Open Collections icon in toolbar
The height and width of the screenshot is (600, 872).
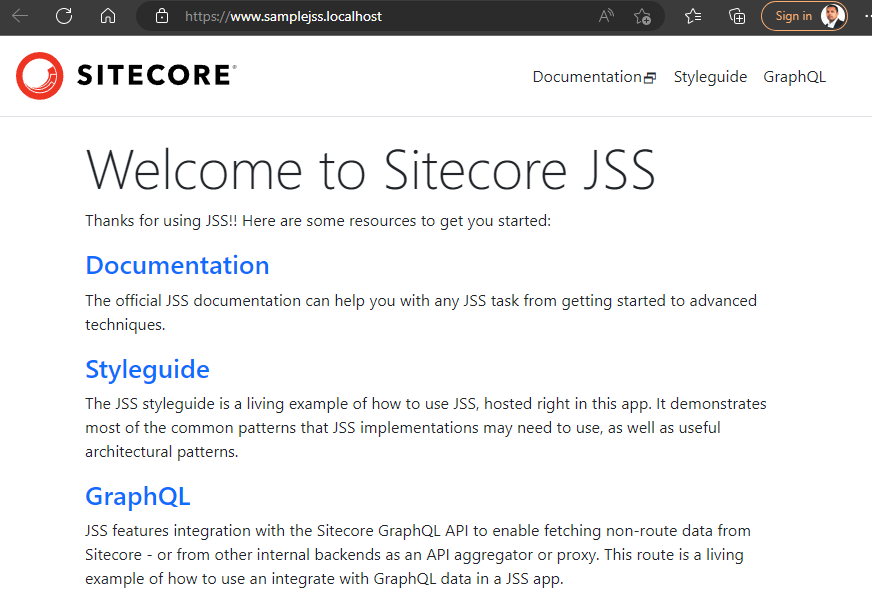tap(737, 16)
